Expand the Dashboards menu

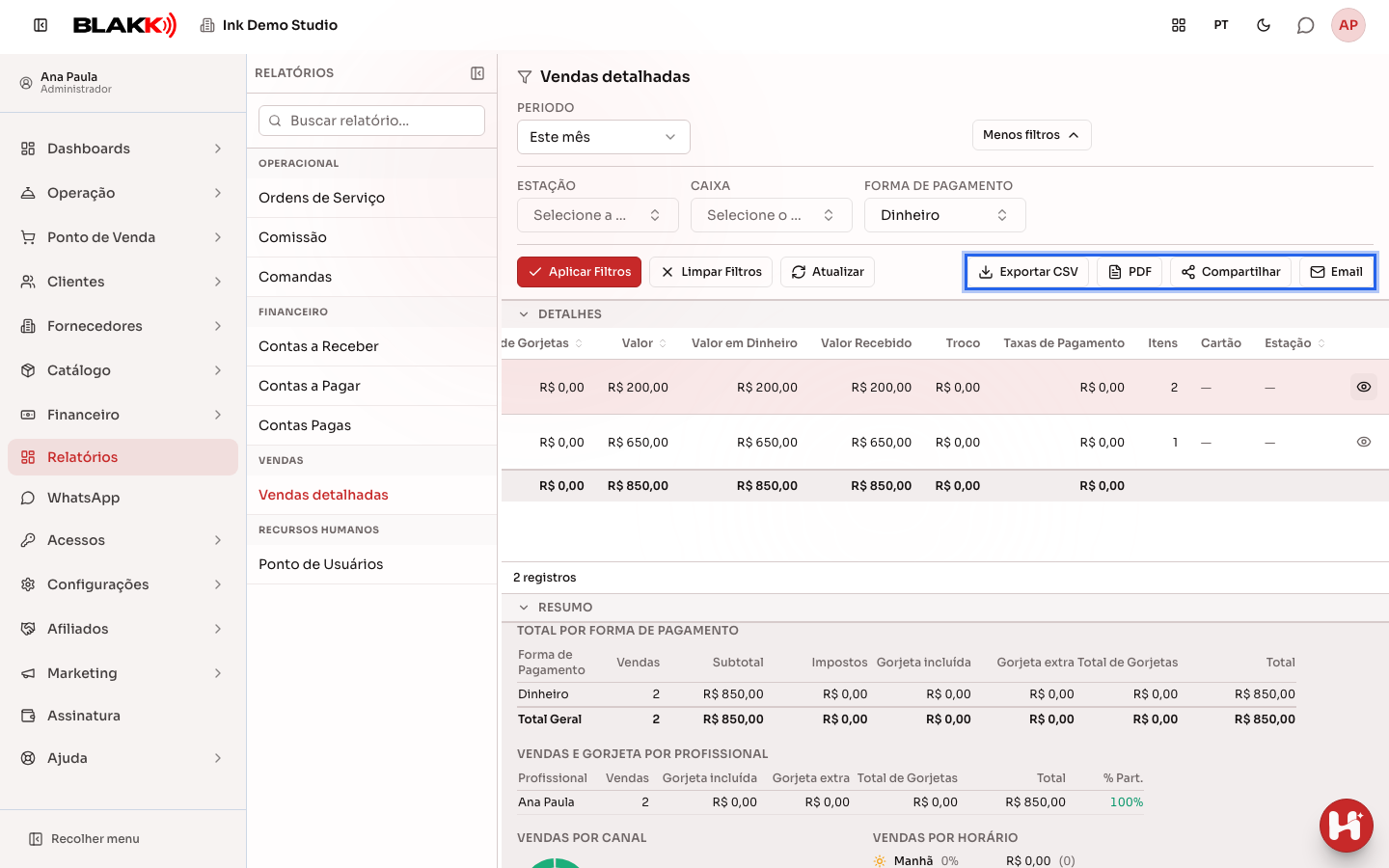coord(123,149)
